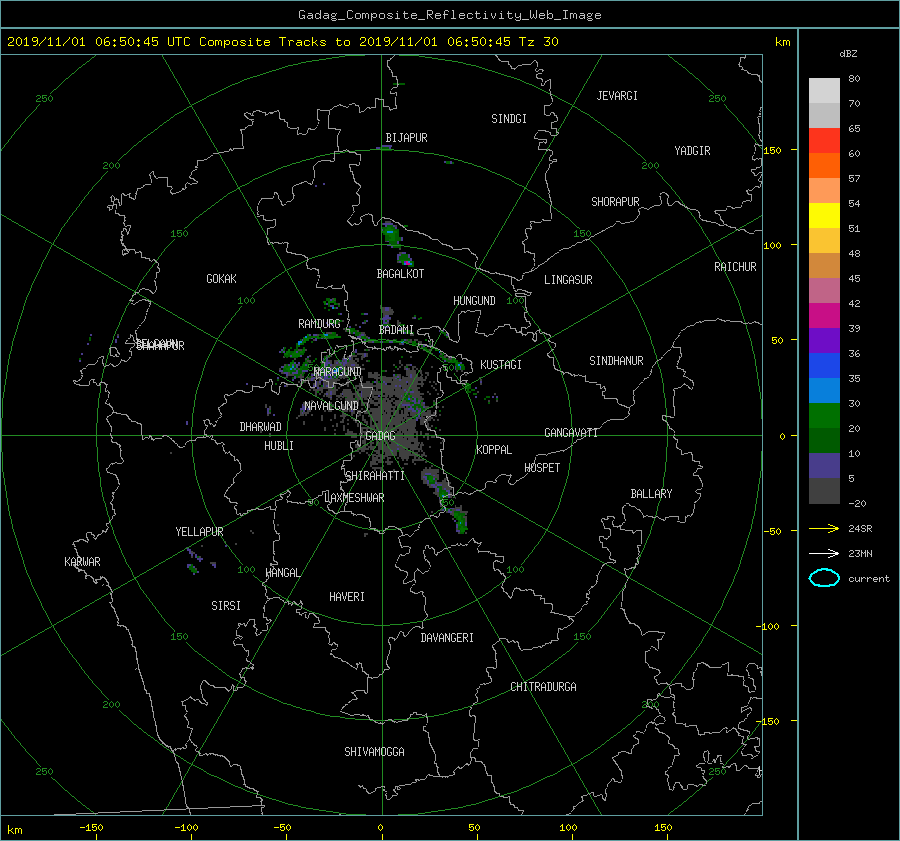This screenshot has height=841, width=900.
Task: Click the 'current' legend label
Action: [x=868, y=579]
